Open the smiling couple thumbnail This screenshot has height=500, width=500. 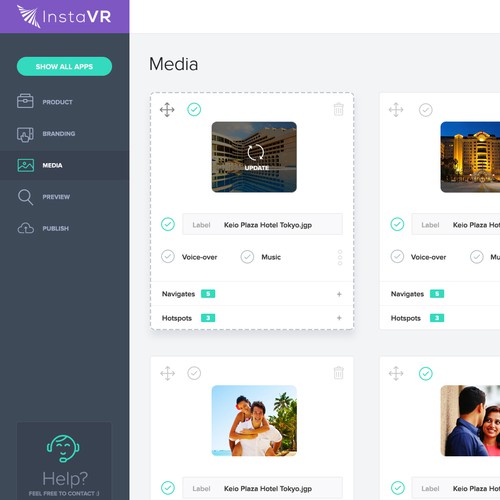[470, 421]
